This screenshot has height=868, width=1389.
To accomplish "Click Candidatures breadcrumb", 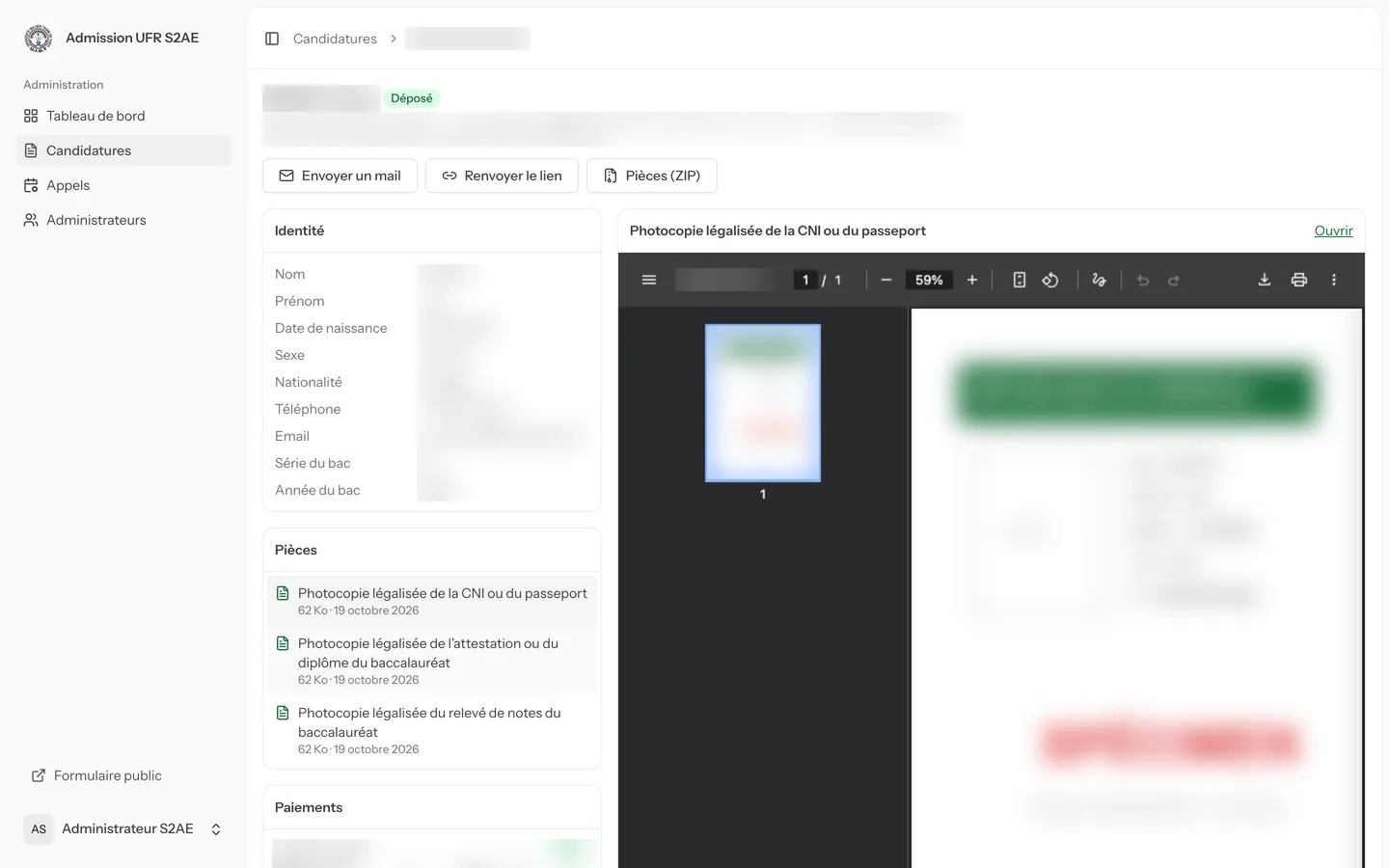I will coord(335,39).
